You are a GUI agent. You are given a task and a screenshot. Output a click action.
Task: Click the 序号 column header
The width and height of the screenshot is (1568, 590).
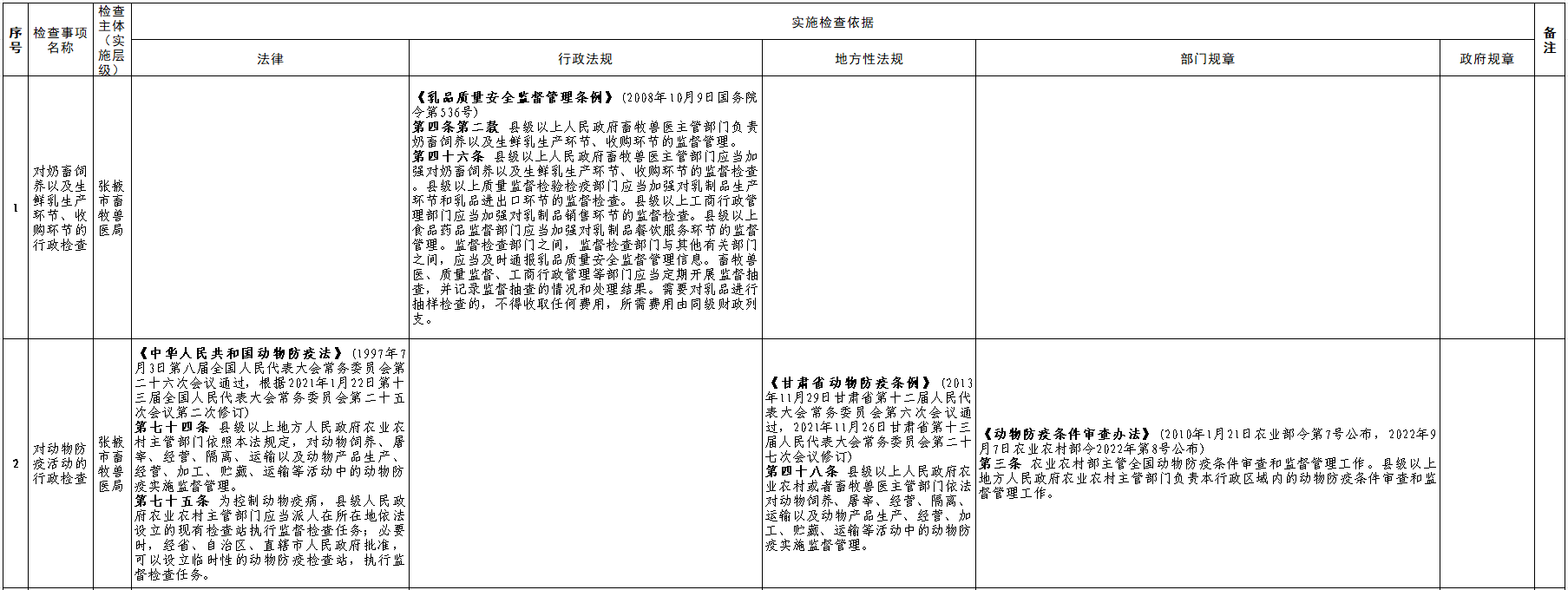coord(16,40)
